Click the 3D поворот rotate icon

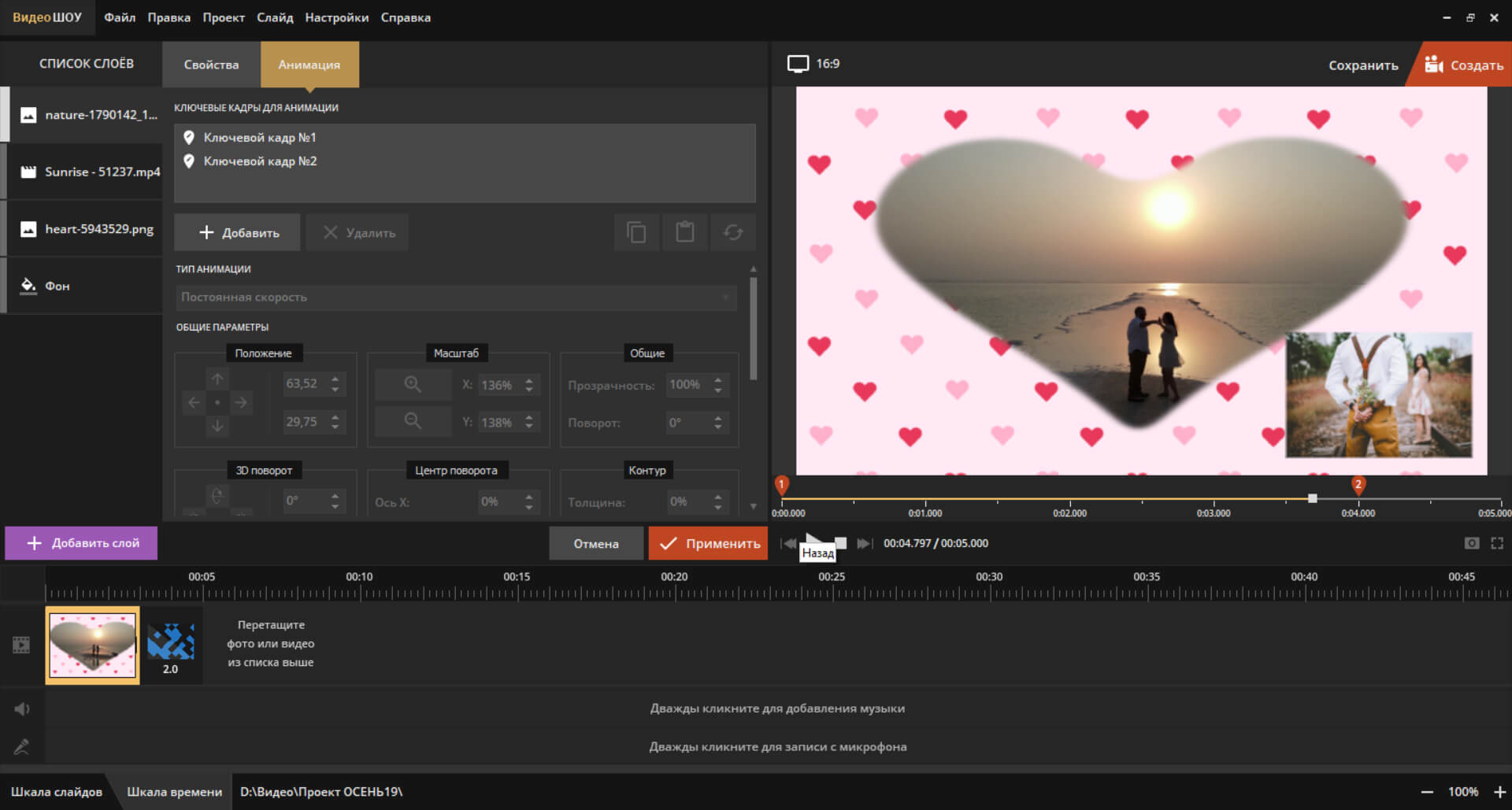(217, 496)
